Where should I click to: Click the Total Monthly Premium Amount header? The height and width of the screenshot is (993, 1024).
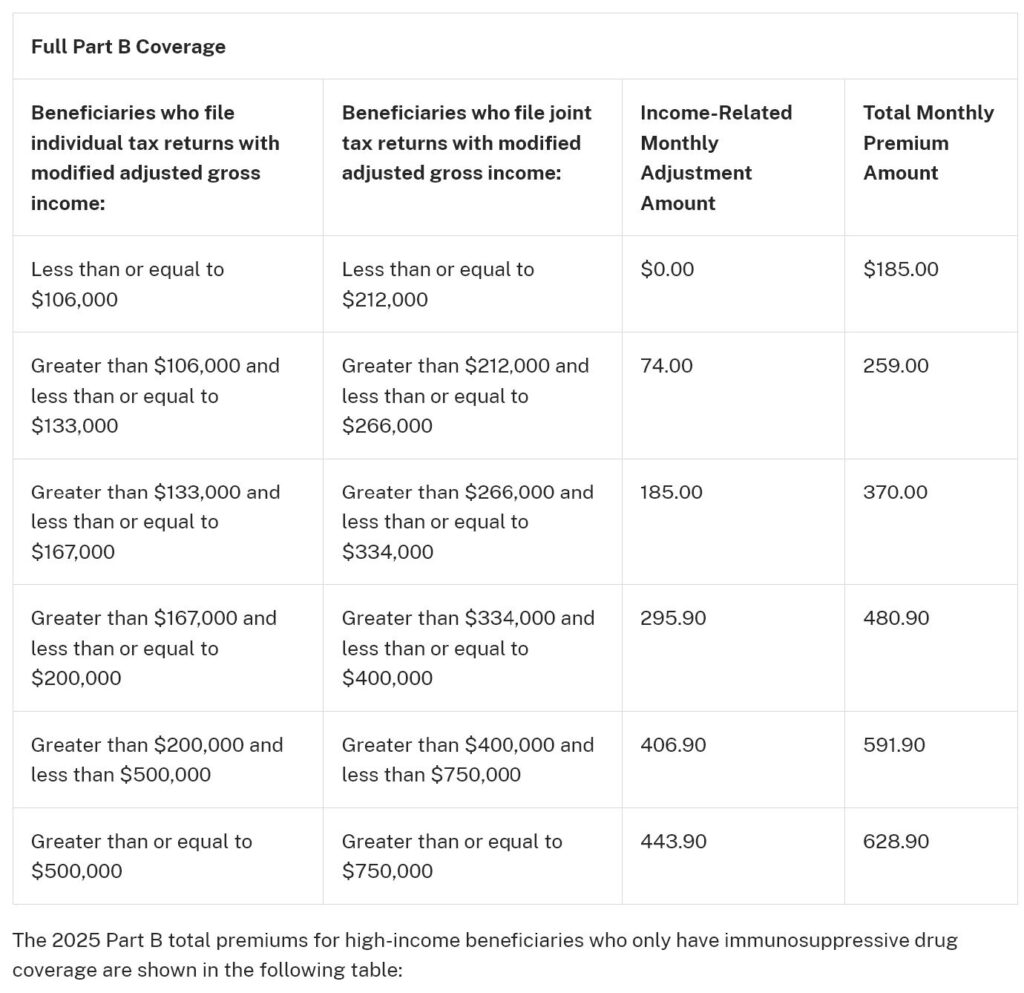[928, 142]
